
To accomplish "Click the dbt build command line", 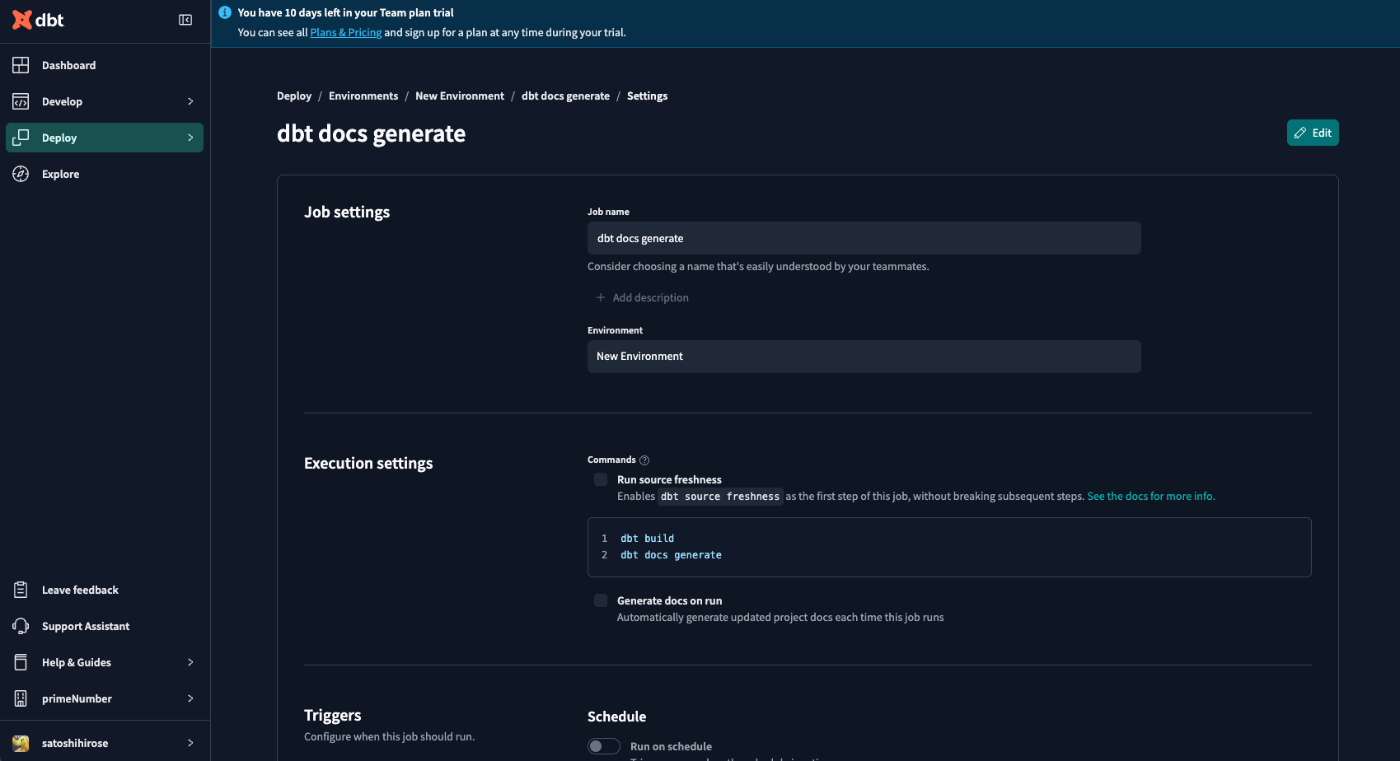I will tap(647, 538).
